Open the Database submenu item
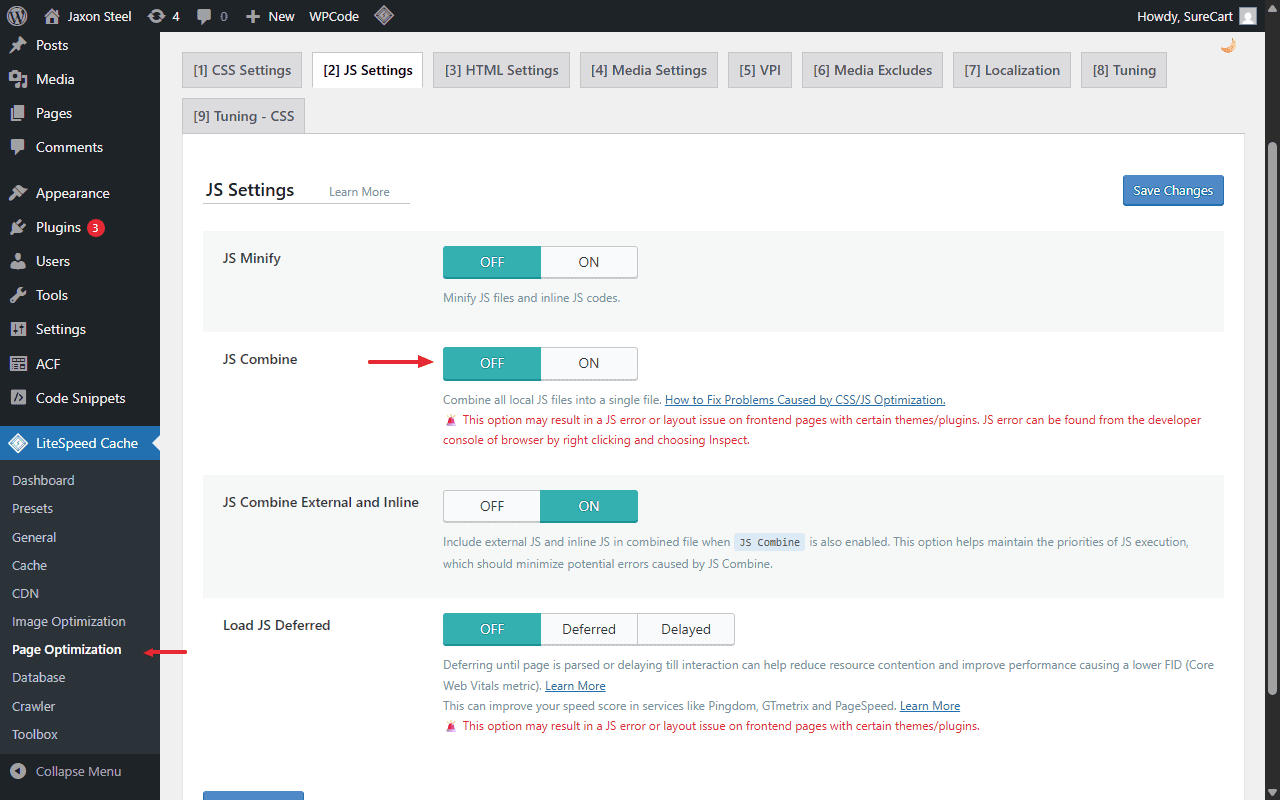The width and height of the screenshot is (1280, 800). tap(39, 677)
